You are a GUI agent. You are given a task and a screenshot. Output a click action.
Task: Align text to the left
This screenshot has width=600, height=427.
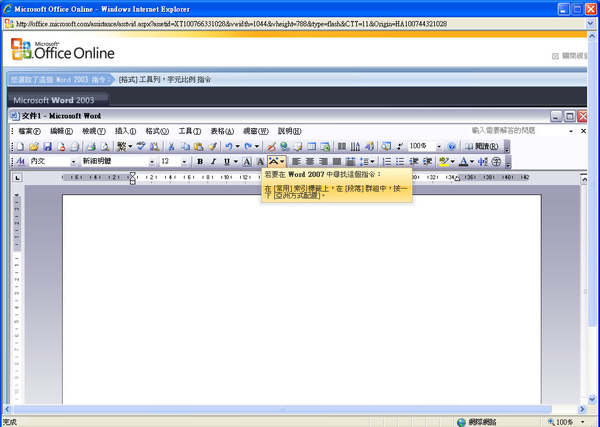296,161
